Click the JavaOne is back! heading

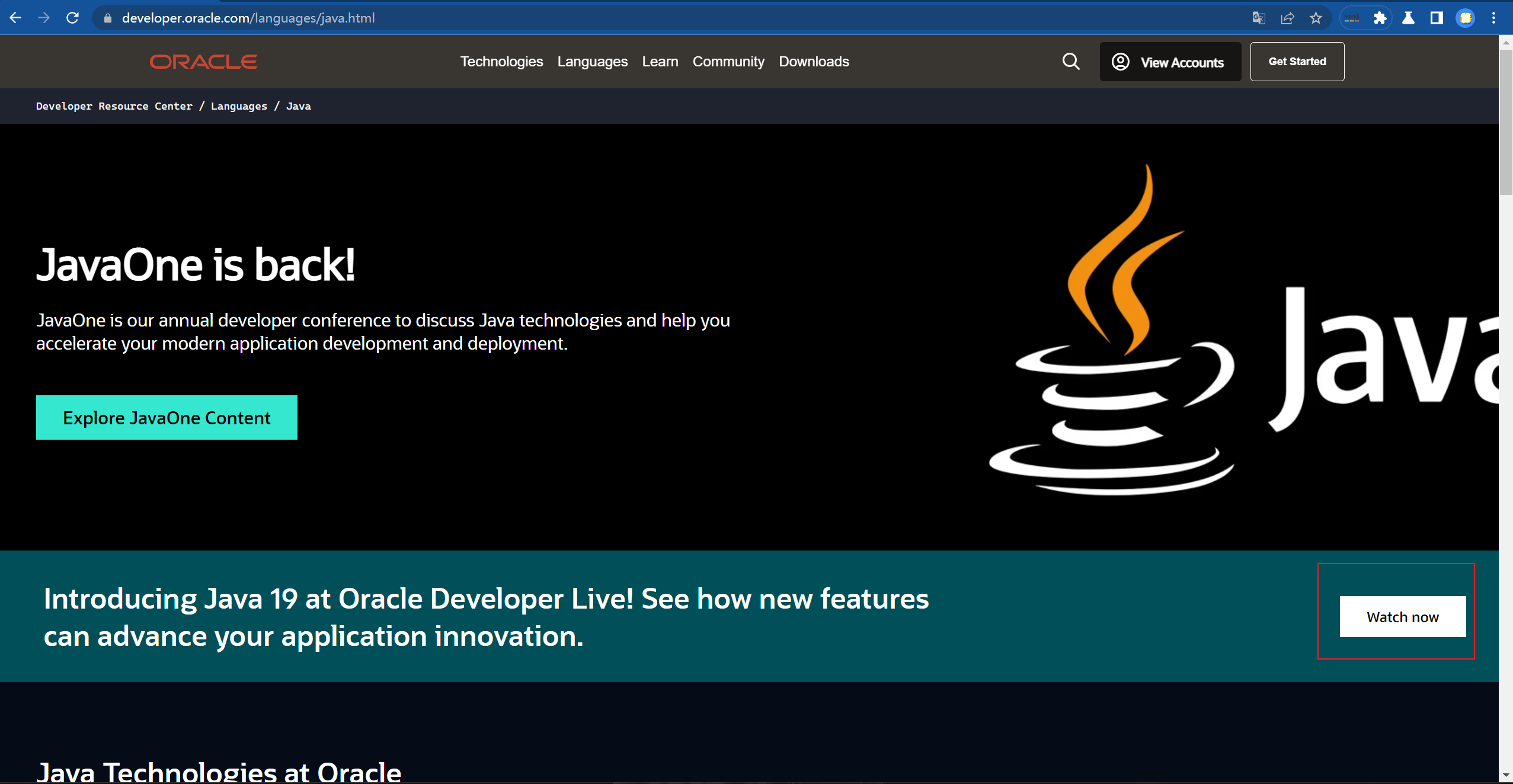click(196, 265)
